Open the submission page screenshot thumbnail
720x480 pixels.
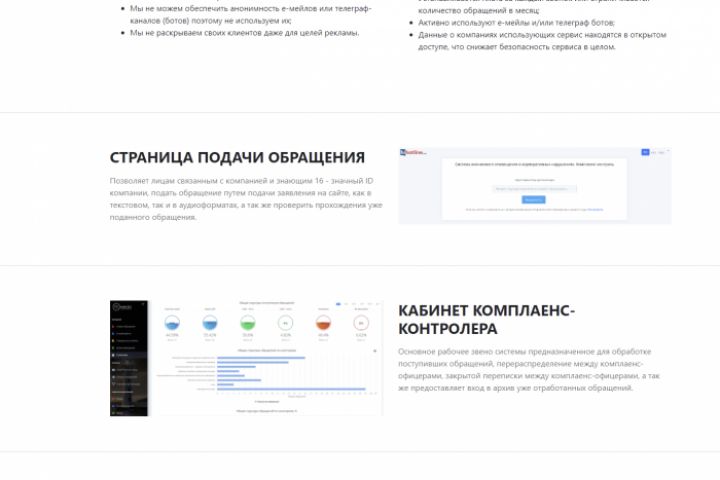(535, 186)
